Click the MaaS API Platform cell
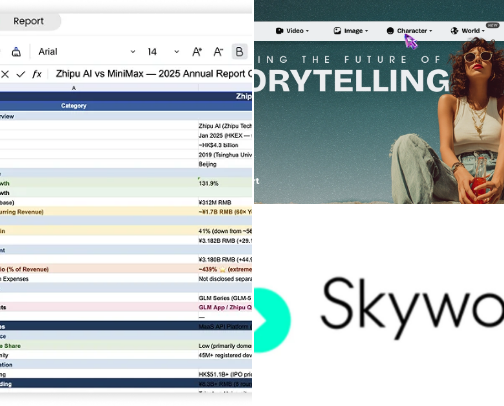Image resolution: width=504 pixels, height=406 pixels. (x=225, y=326)
